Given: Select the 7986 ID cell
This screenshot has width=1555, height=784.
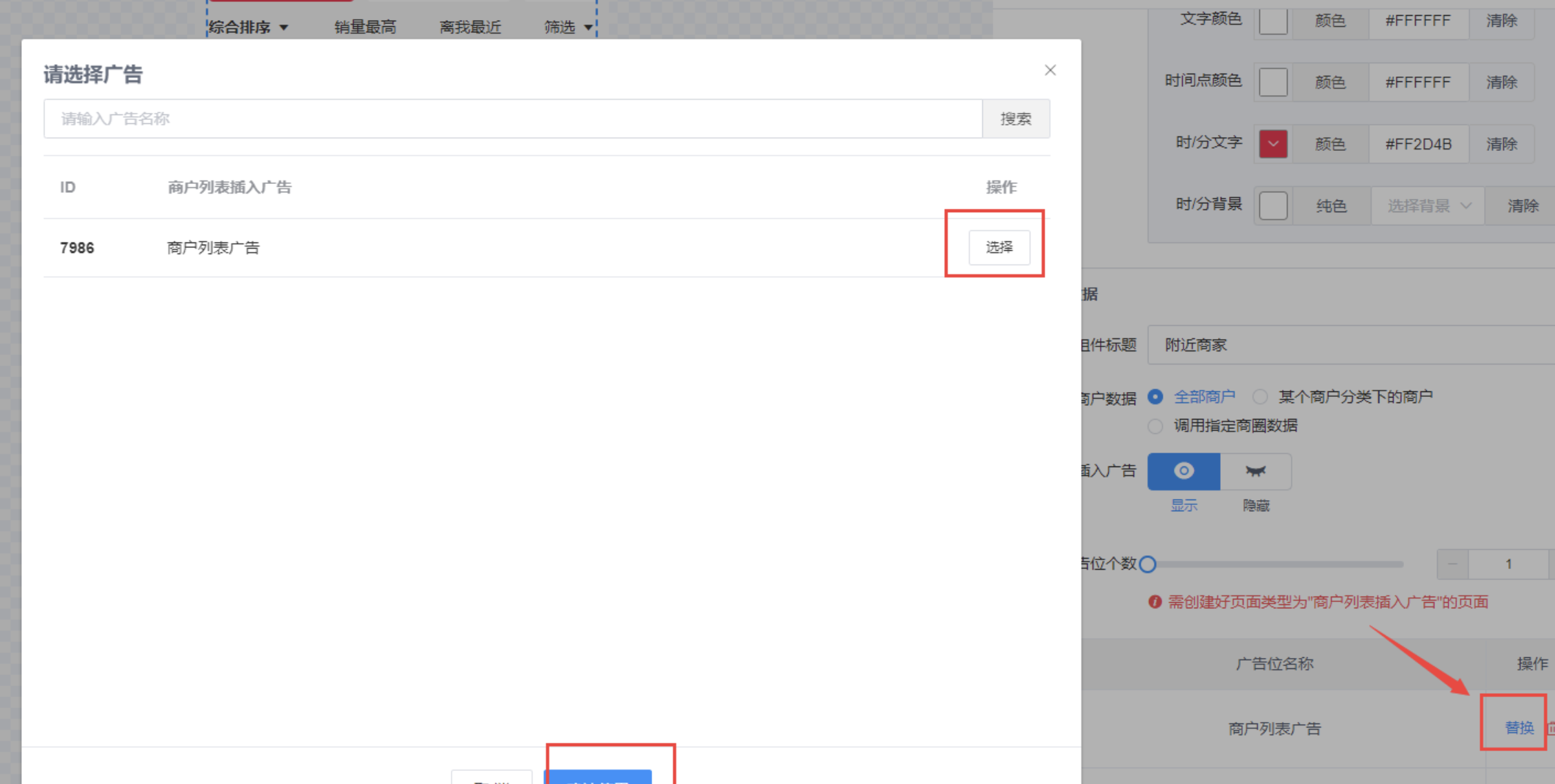Looking at the screenshot, I should coord(77,248).
